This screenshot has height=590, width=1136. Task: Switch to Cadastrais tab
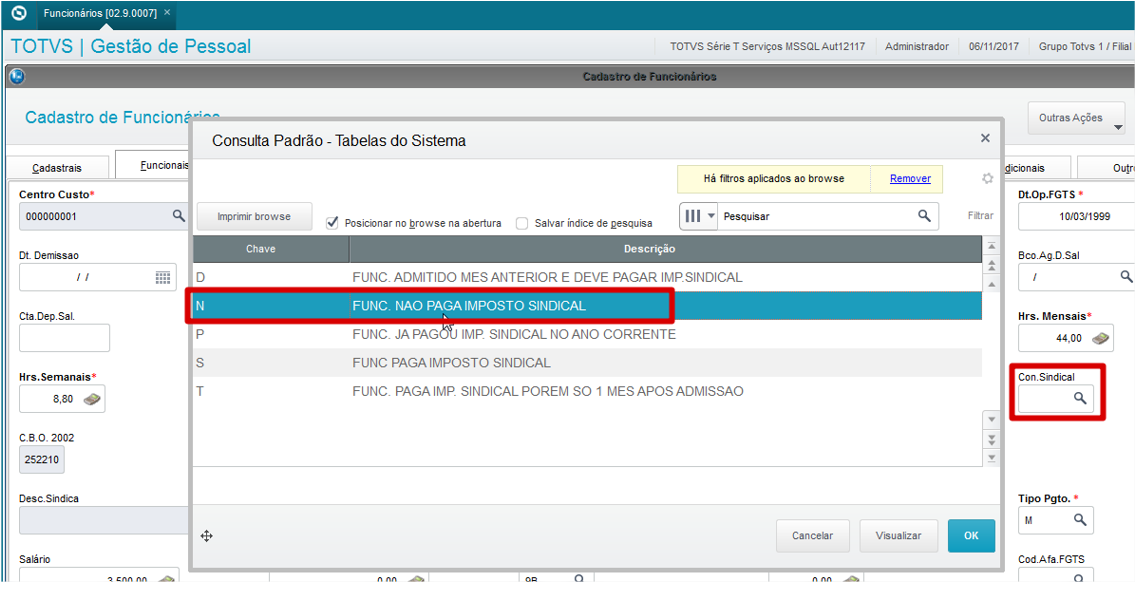click(57, 167)
